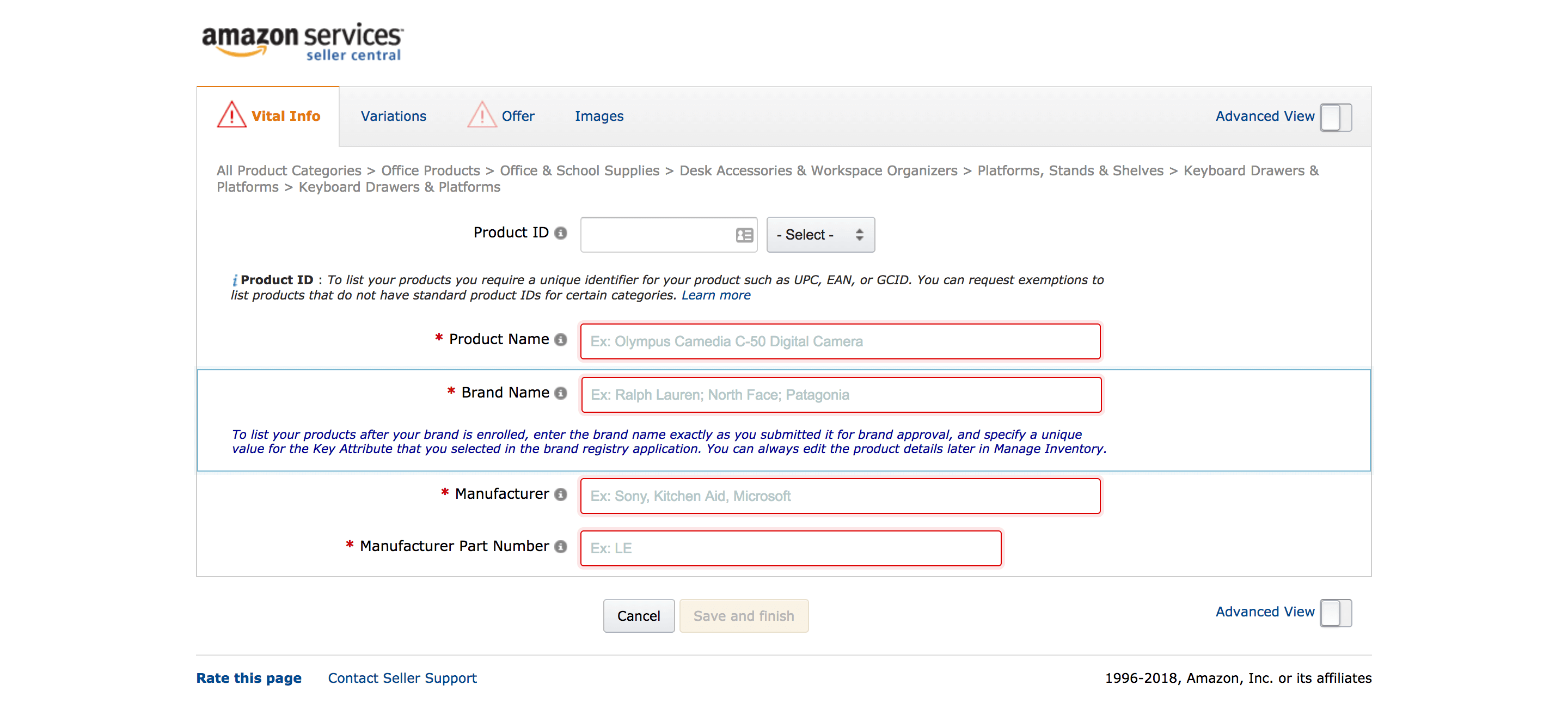
Task: Click the warning triangle on Vital Info tab
Action: pyautogui.click(x=231, y=115)
